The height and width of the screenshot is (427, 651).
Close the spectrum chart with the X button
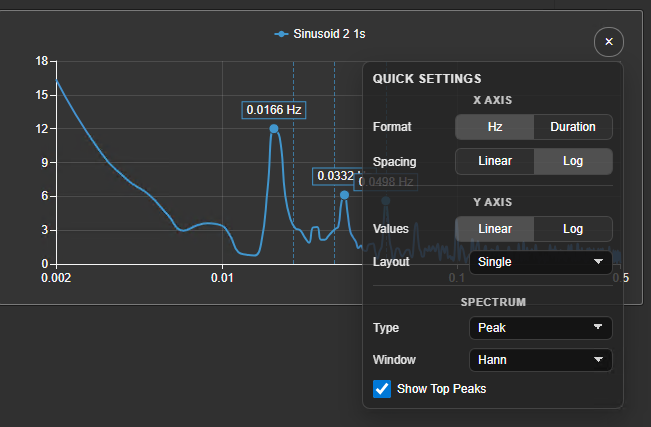click(609, 42)
